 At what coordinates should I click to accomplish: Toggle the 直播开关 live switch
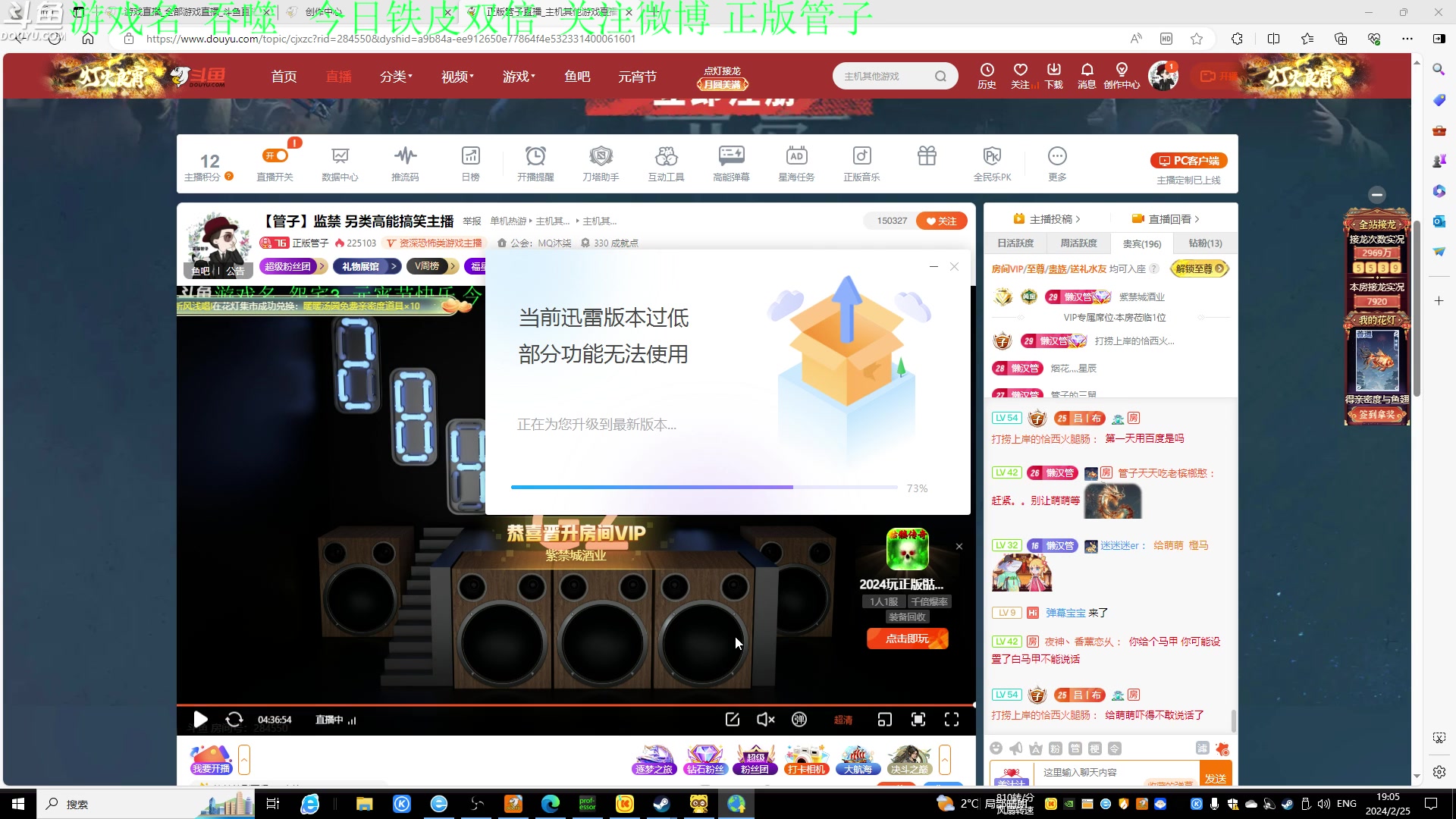(275, 155)
